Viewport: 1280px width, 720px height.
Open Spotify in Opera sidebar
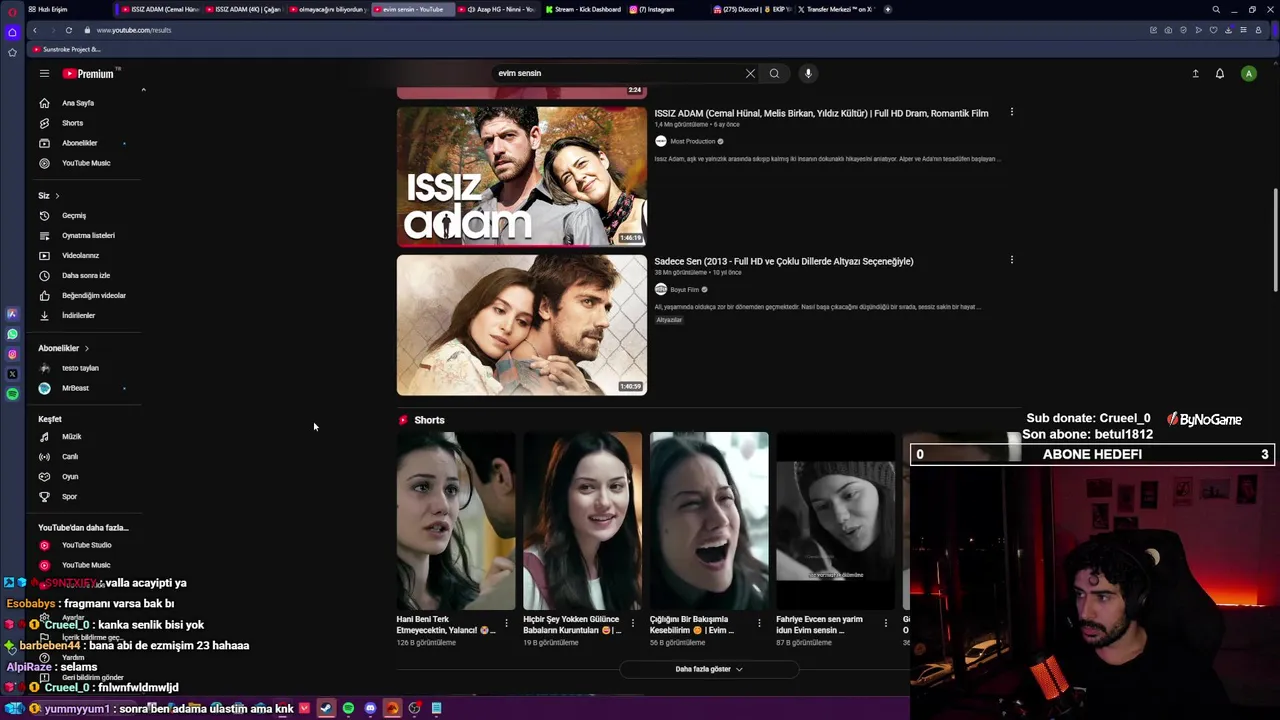coord(12,394)
